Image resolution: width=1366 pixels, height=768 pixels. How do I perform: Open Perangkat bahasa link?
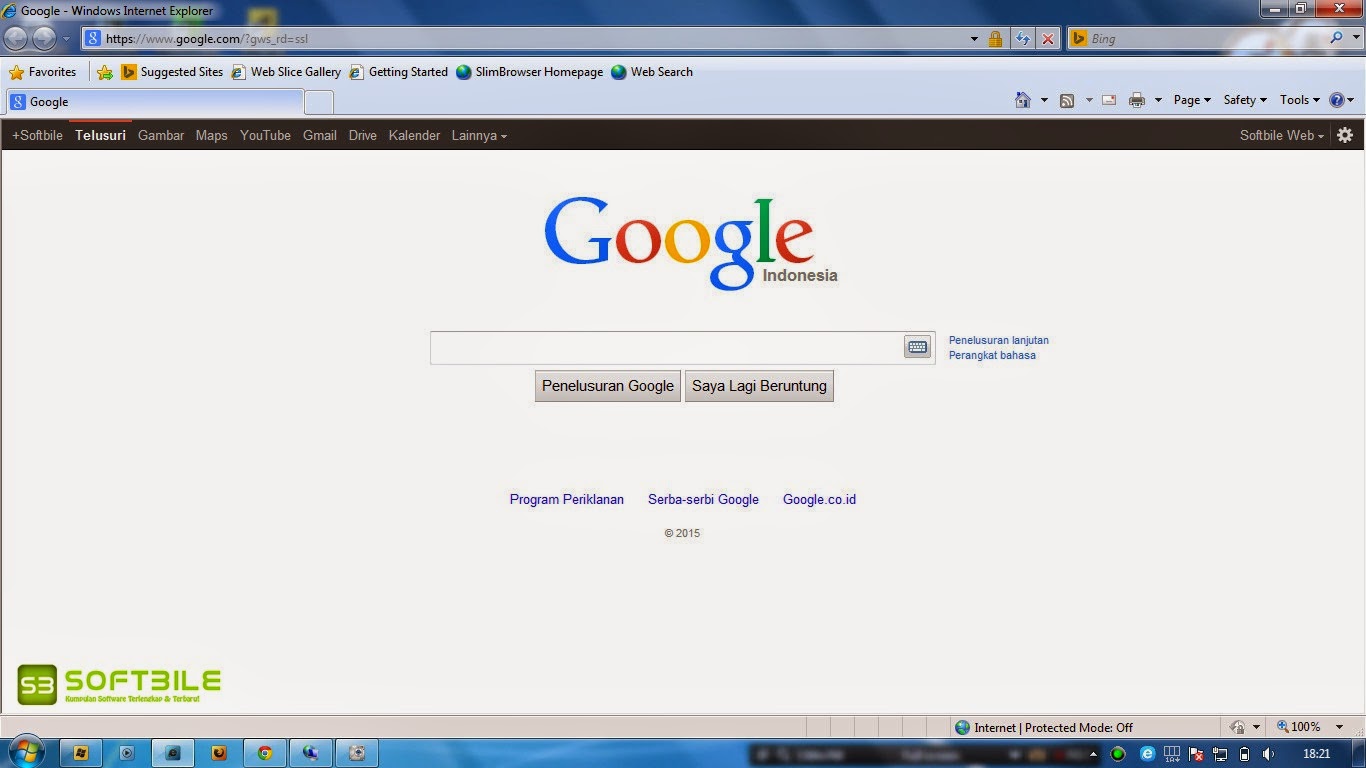pos(992,355)
